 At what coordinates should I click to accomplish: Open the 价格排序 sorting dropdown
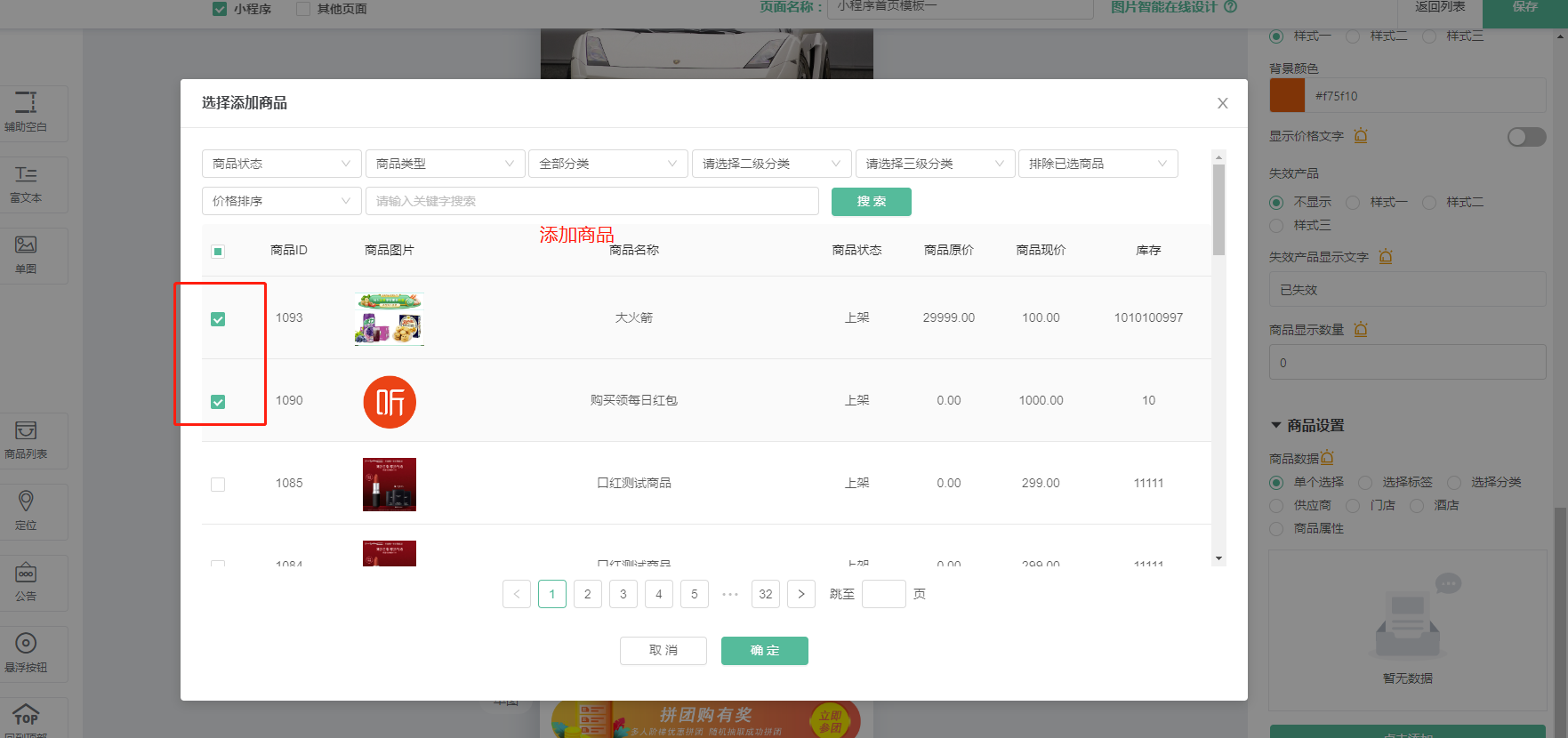pyautogui.click(x=281, y=201)
